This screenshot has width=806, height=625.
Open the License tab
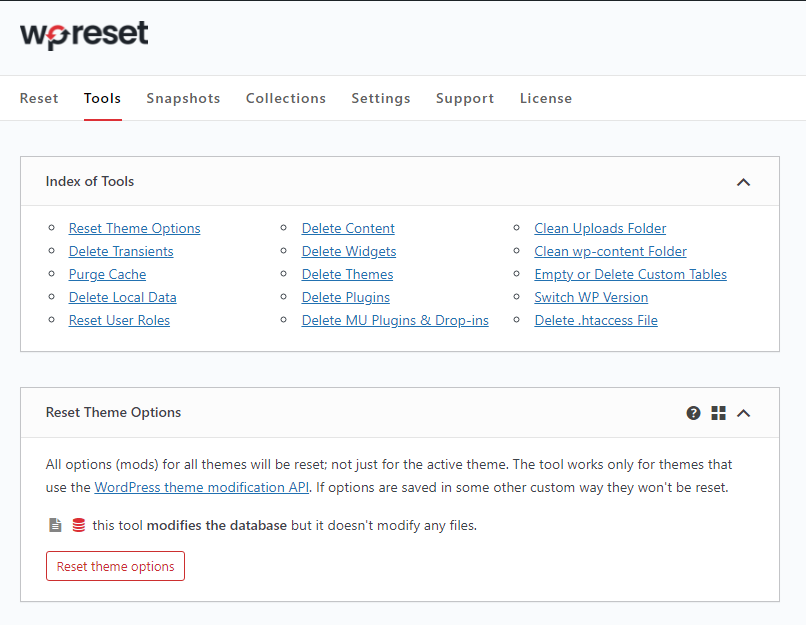coord(545,98)
